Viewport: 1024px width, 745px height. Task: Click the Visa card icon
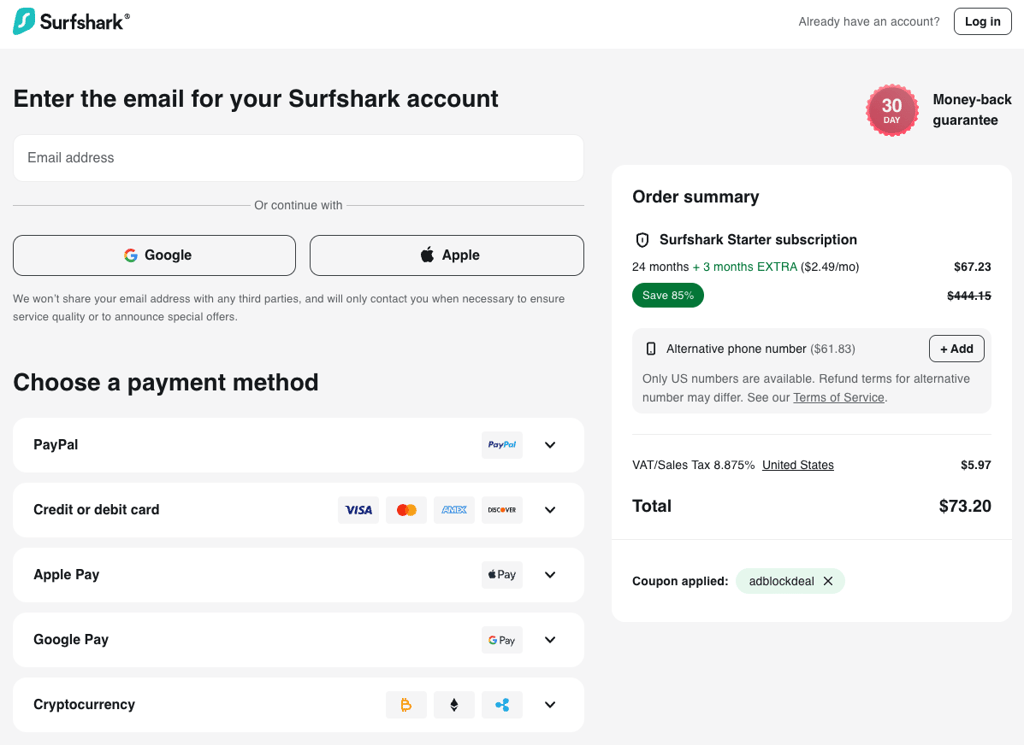[358, 510]
